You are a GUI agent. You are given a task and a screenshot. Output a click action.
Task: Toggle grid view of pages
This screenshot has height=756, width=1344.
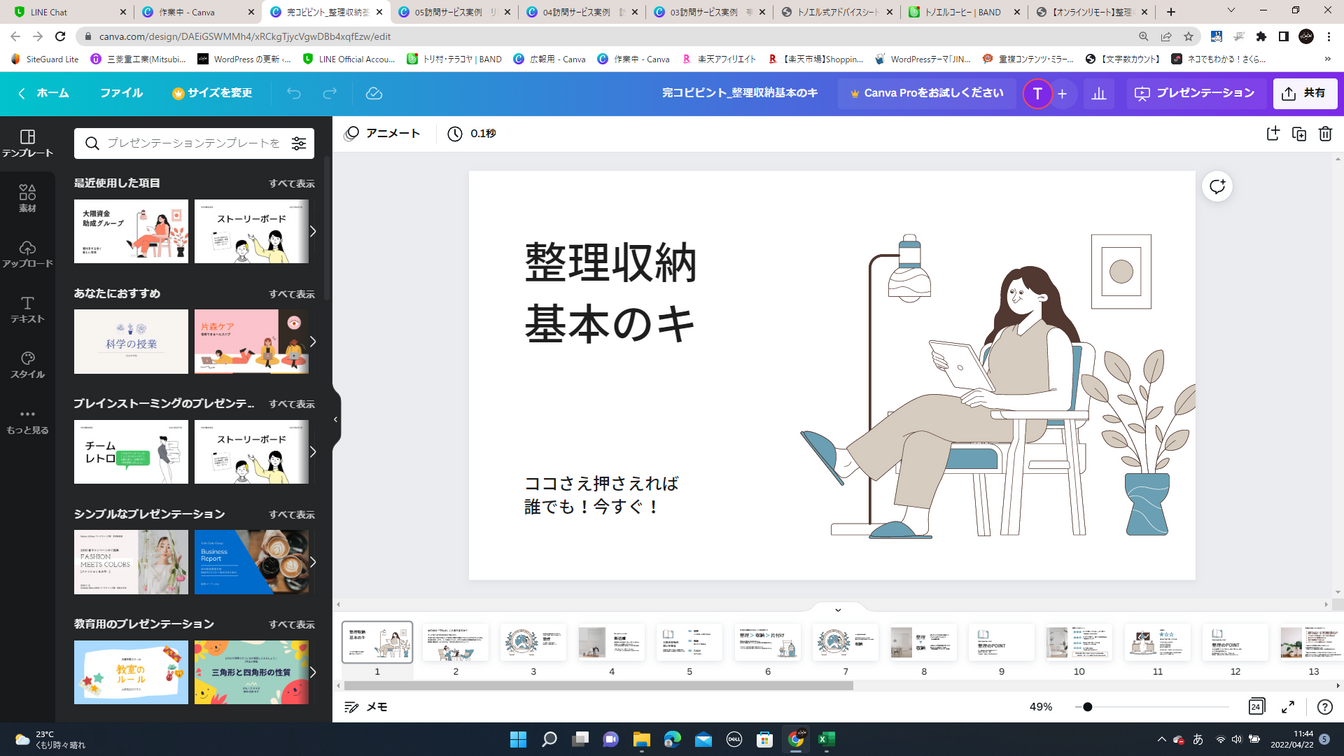[x=1256, y=707]
